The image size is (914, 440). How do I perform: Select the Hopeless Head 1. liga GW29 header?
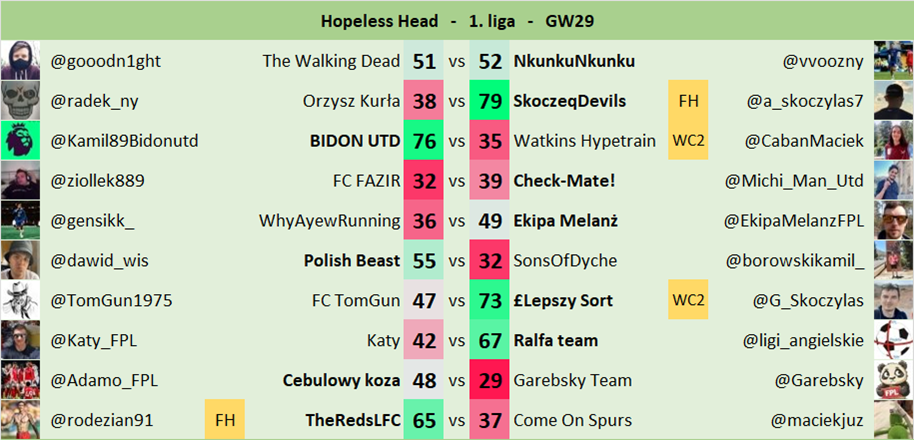pyautogui.click(x=457, y=20)
